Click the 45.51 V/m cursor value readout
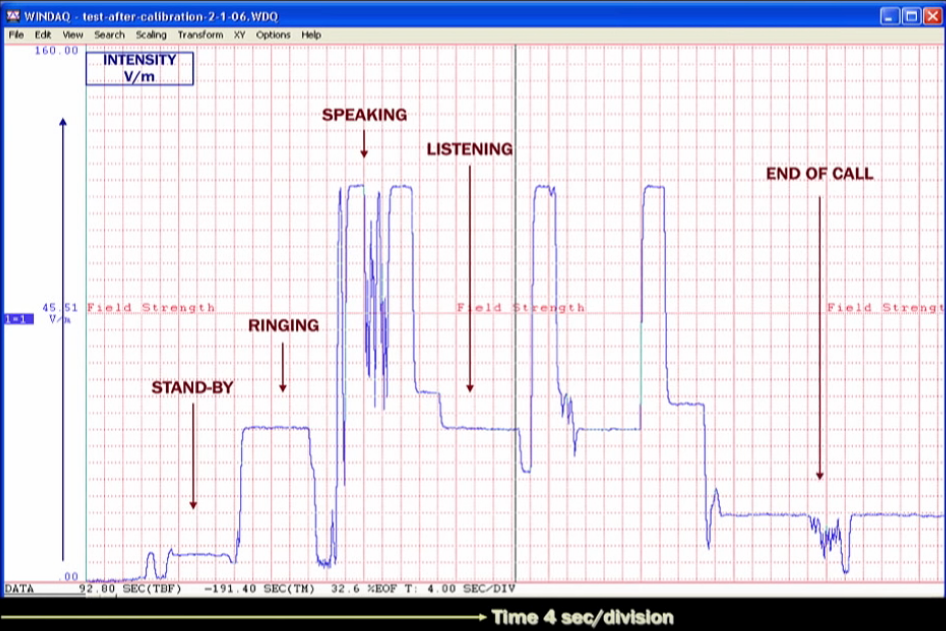 (x=59, y=309)
